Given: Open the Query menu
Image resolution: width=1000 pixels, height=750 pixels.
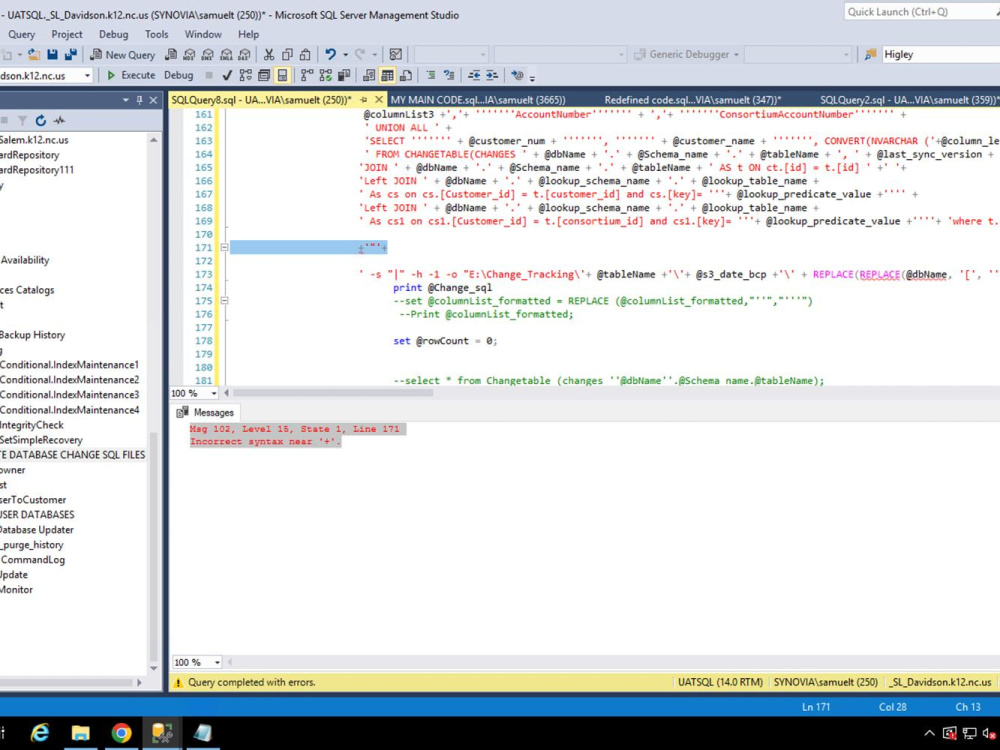Looking at the screenshot, I should (22, 34).
